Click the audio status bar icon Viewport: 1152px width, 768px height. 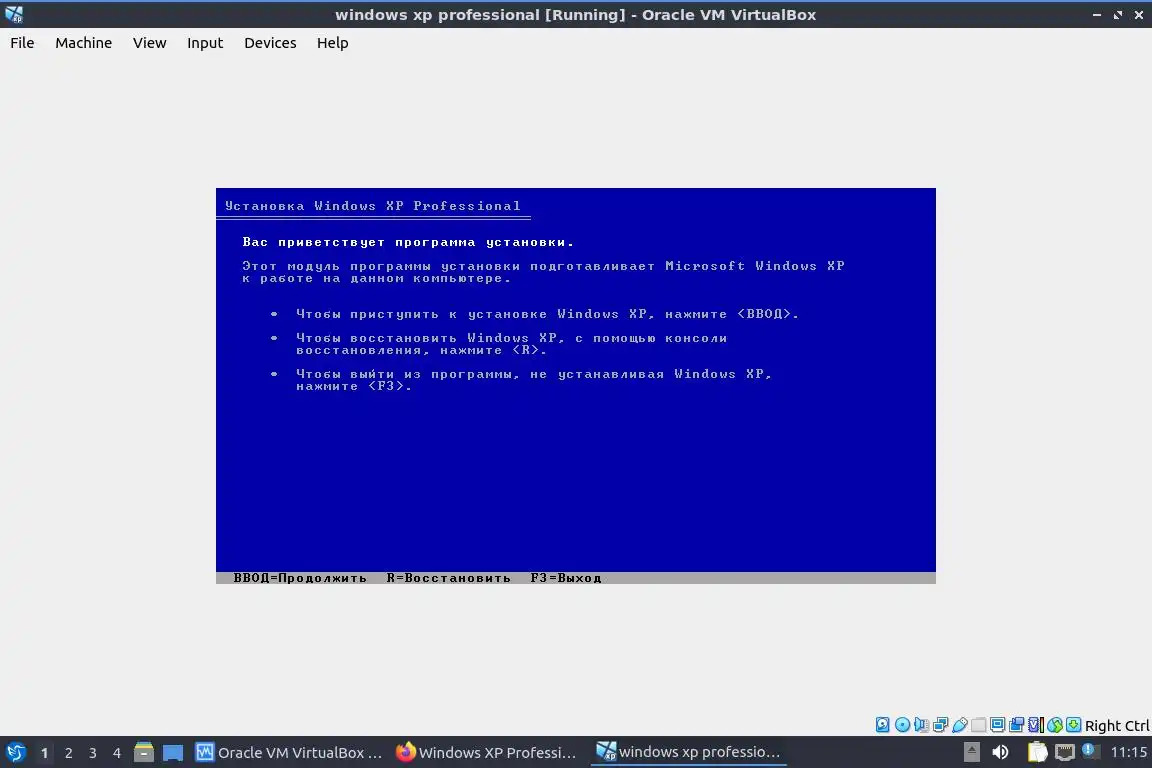[x=921, y=725]
